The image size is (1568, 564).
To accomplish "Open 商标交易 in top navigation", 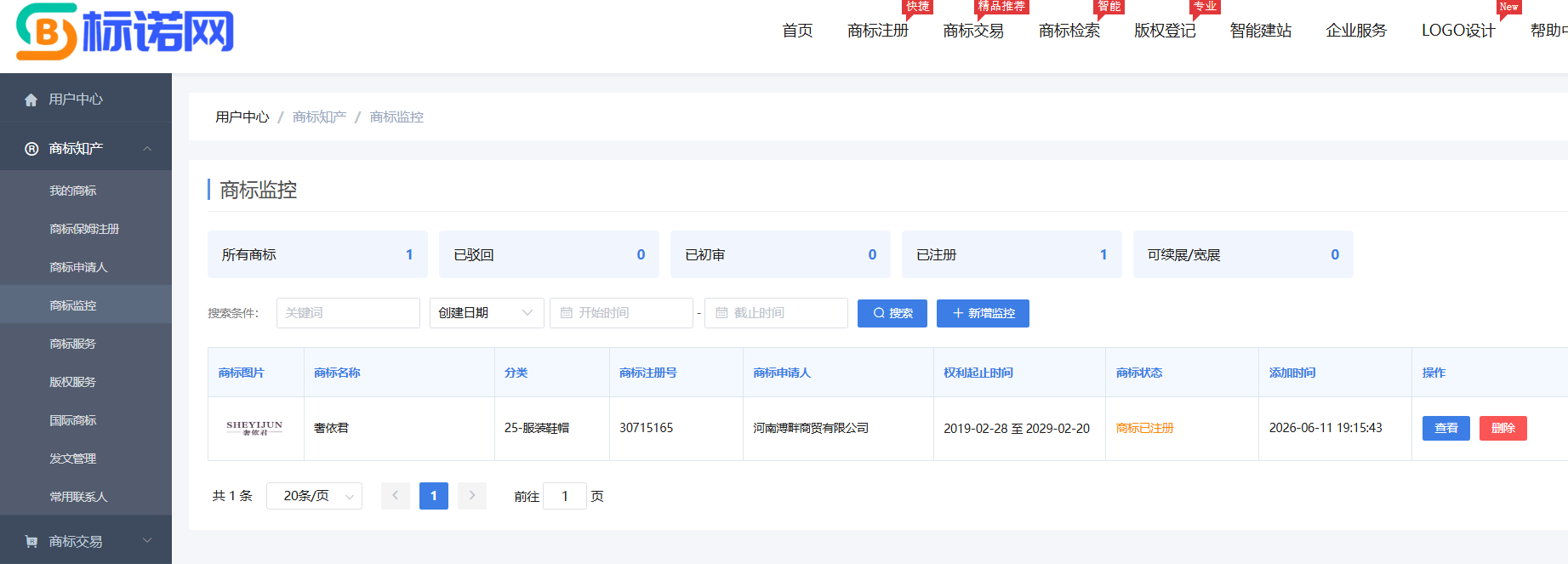I will pos(973,31).
